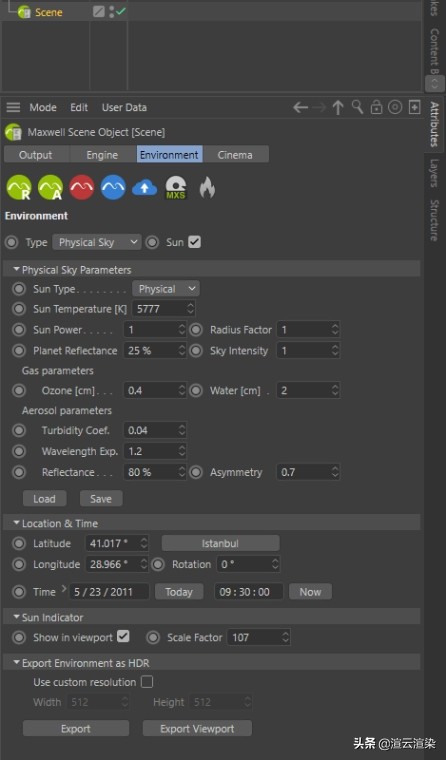The image size is (446, 760).
Task: Select the Environment tab
Action: tap(169, 155)
